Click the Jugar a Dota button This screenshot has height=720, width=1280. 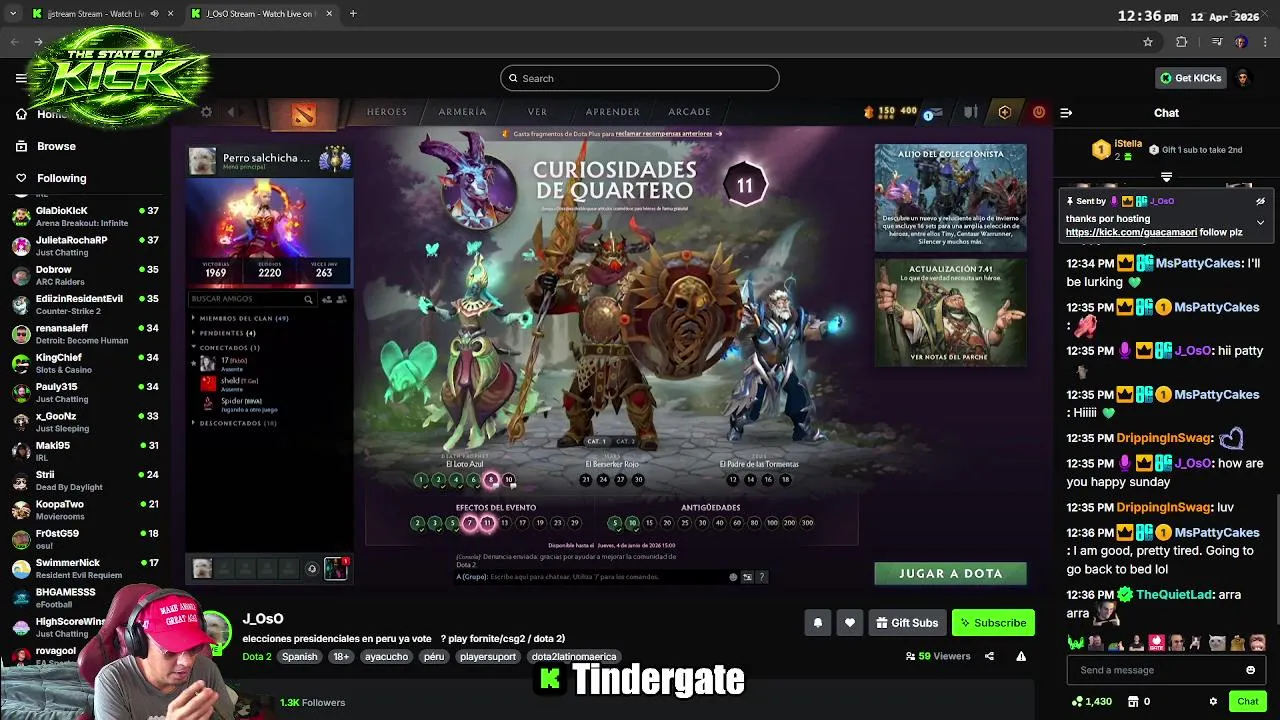950,573
